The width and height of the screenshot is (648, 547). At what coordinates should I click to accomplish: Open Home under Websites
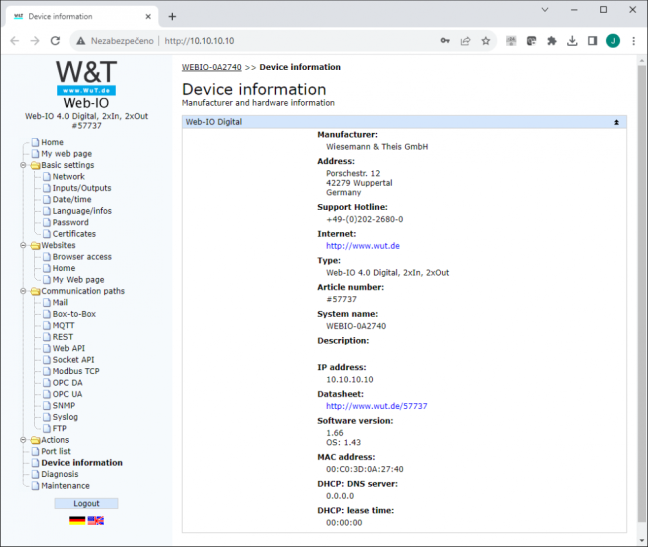tap(64, 268)
